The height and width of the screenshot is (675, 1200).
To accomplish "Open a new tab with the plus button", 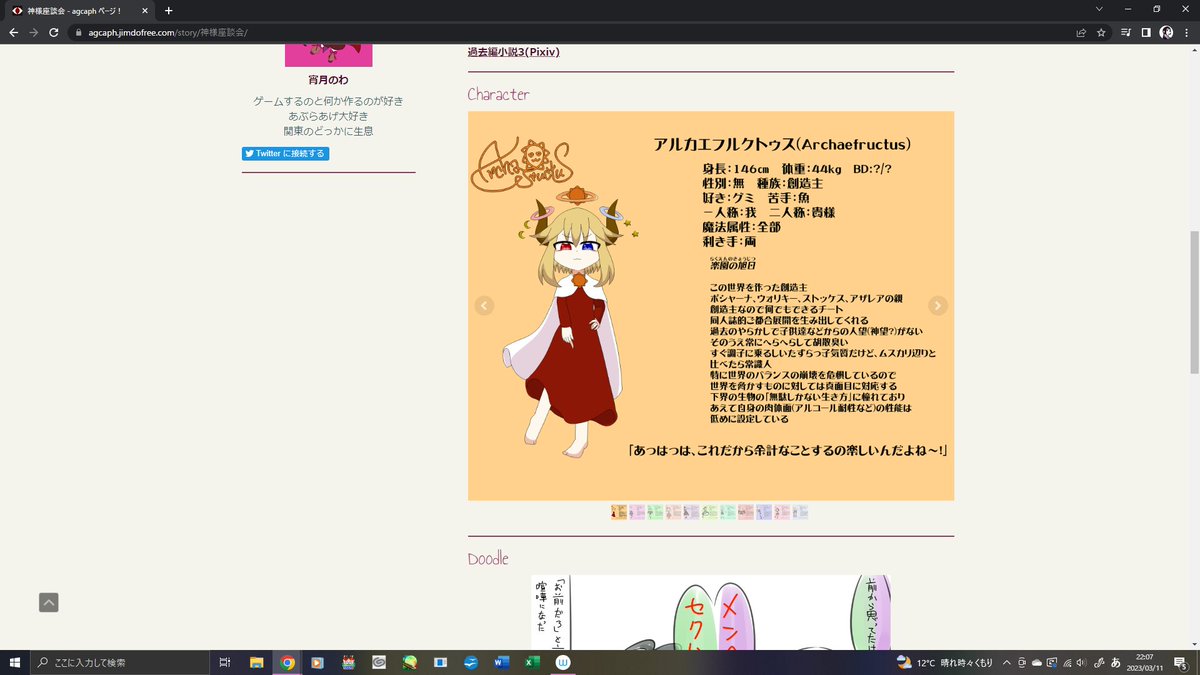I will coord(168,10).
